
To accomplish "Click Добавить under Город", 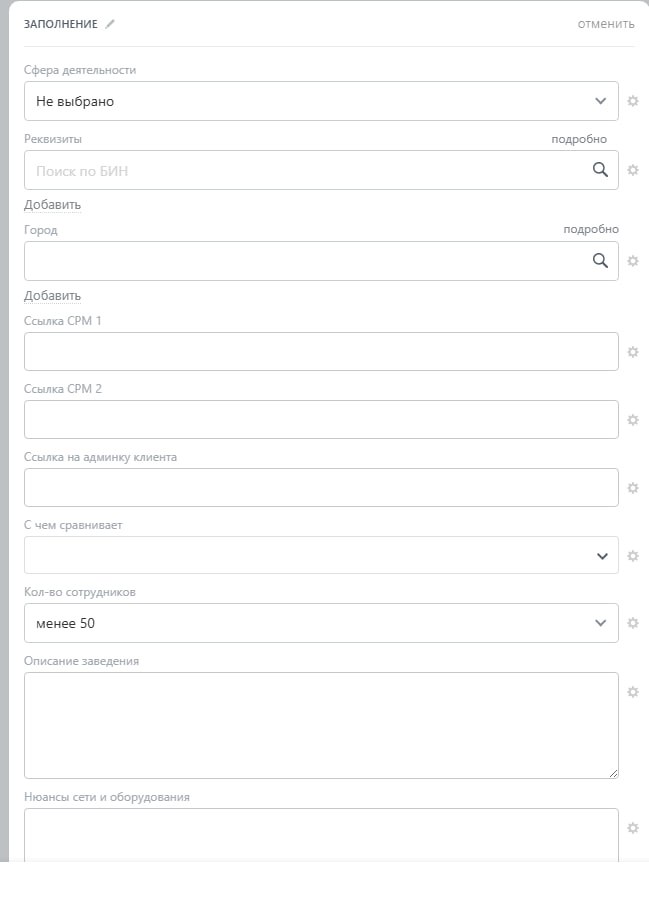I will (x=52, y=296).
